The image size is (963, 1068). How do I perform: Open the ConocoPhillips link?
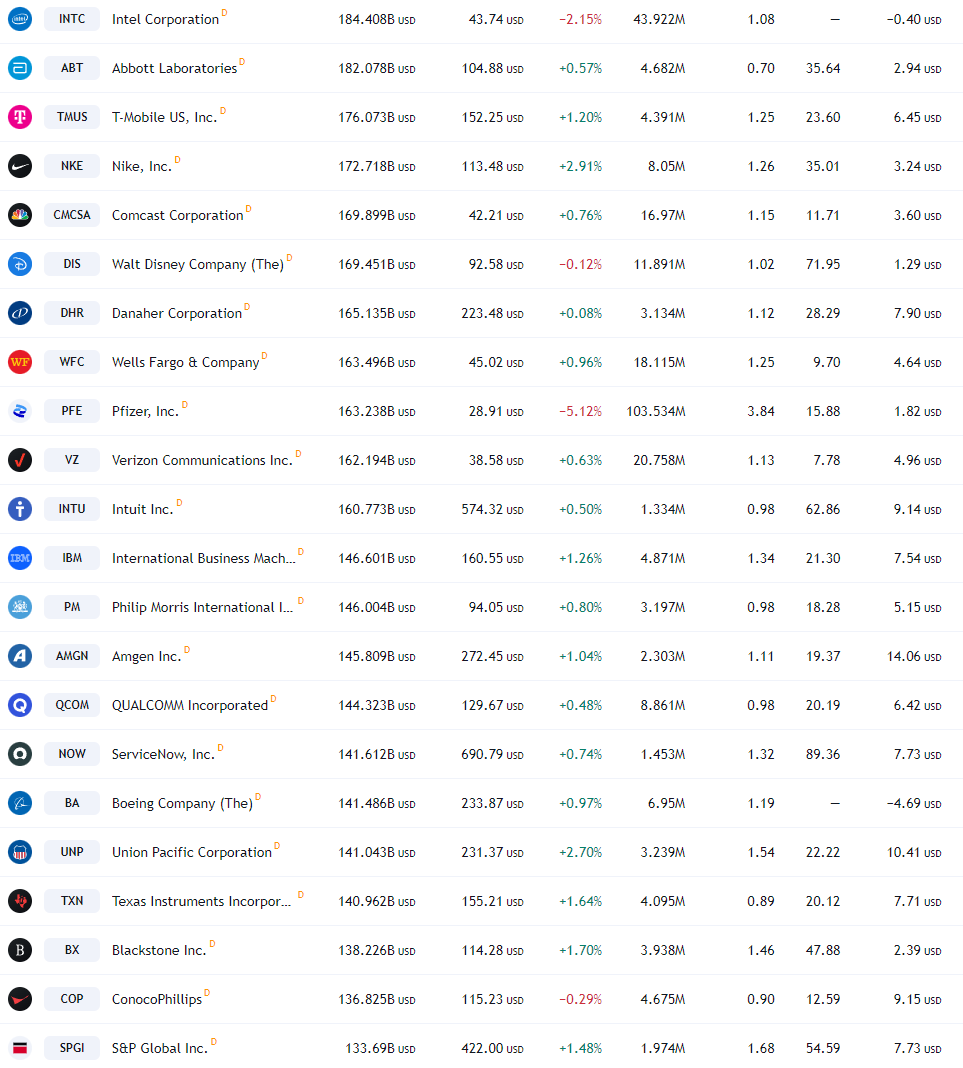point(157,999)
